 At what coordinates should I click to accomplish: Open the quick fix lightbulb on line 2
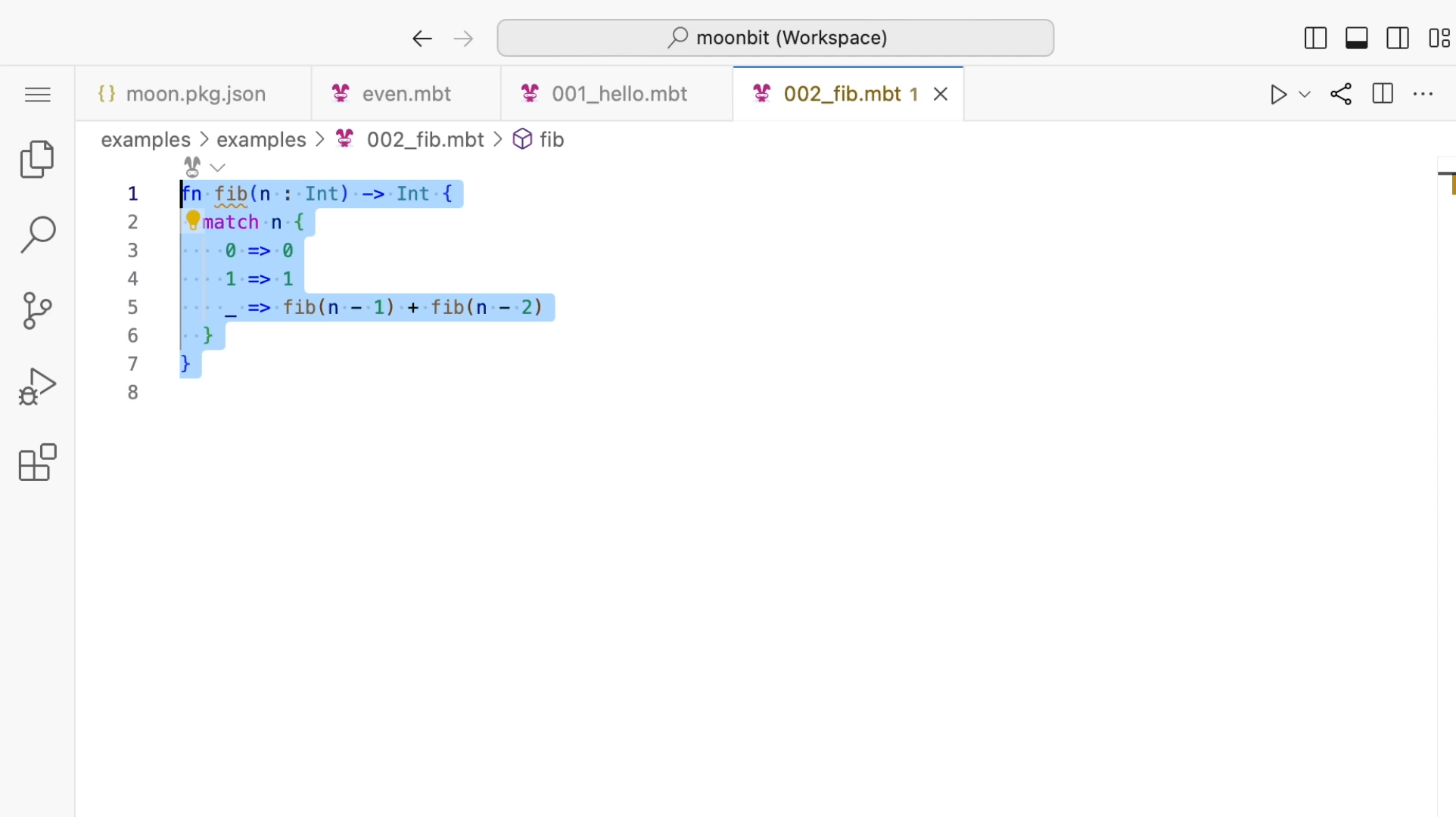tap(192, 222)
